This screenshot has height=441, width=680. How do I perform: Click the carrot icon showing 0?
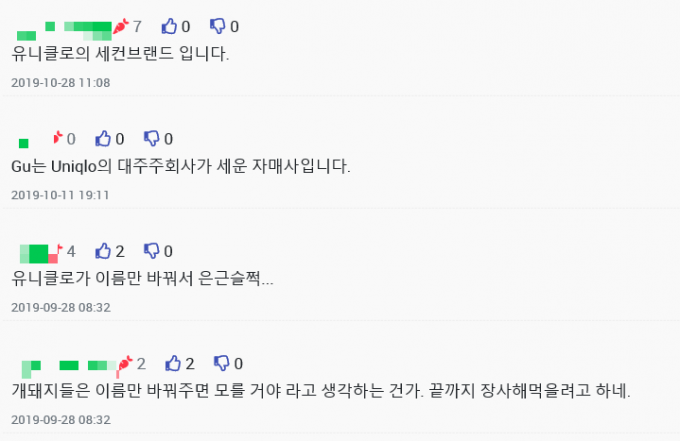pos(58,138)
